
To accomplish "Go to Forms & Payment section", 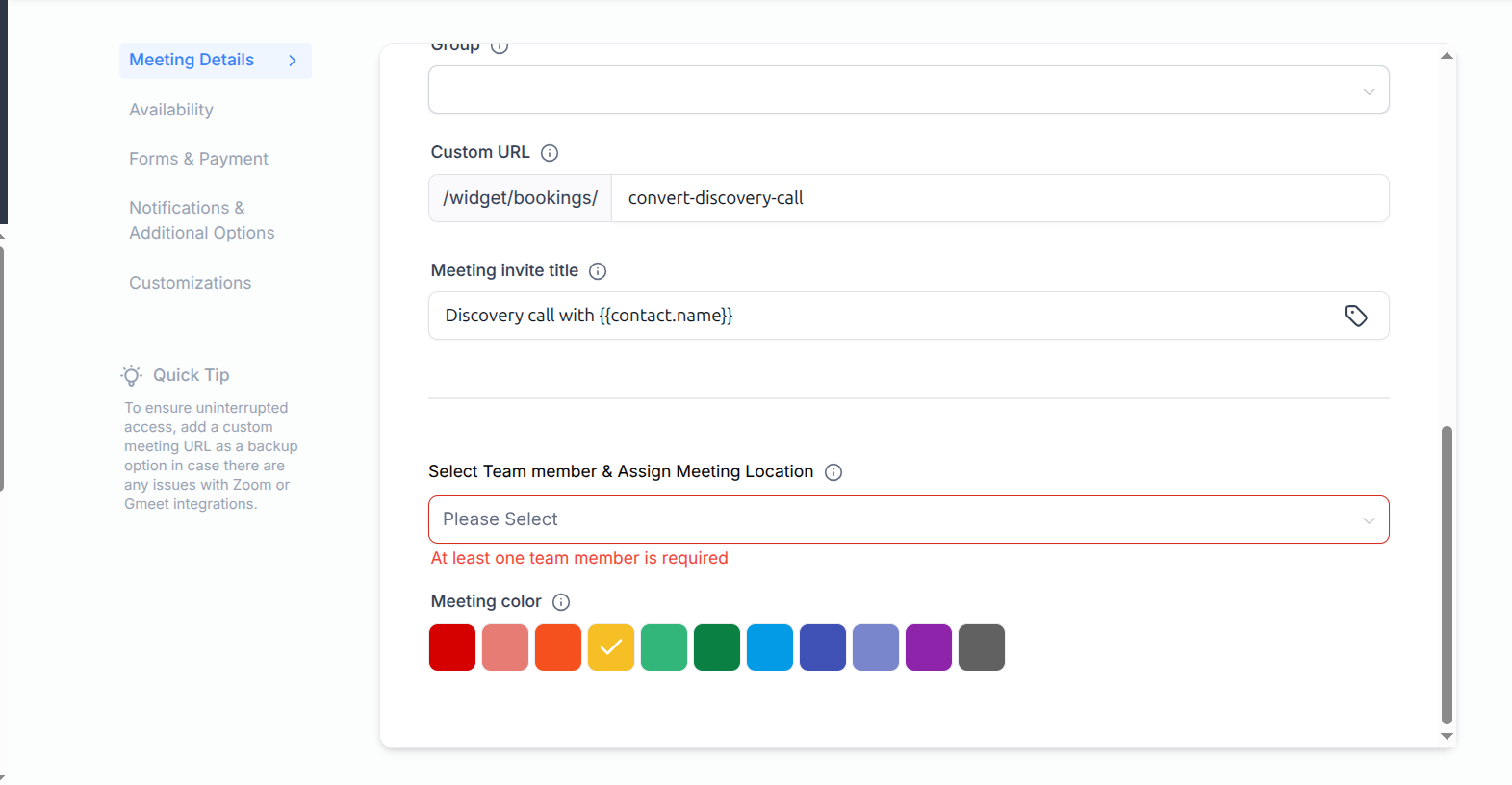I will [x=198, y=159].
